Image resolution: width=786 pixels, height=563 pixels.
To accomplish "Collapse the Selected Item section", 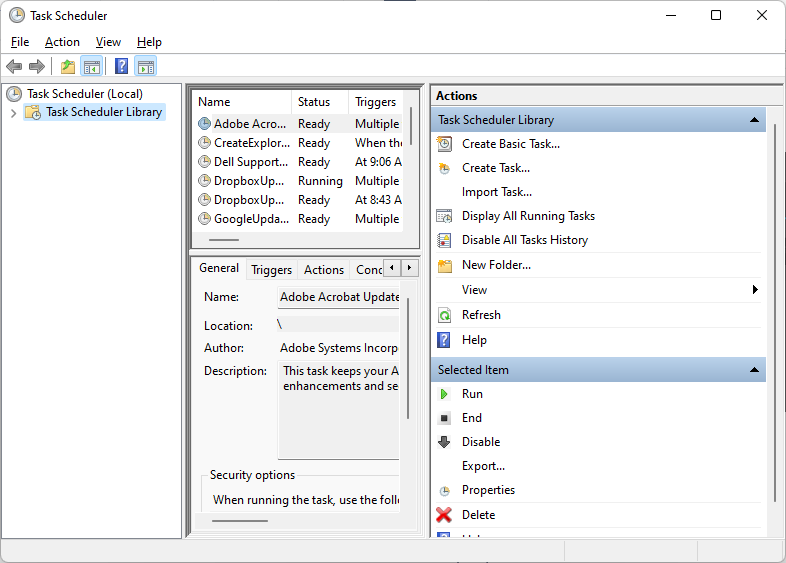I will point(755,370).
